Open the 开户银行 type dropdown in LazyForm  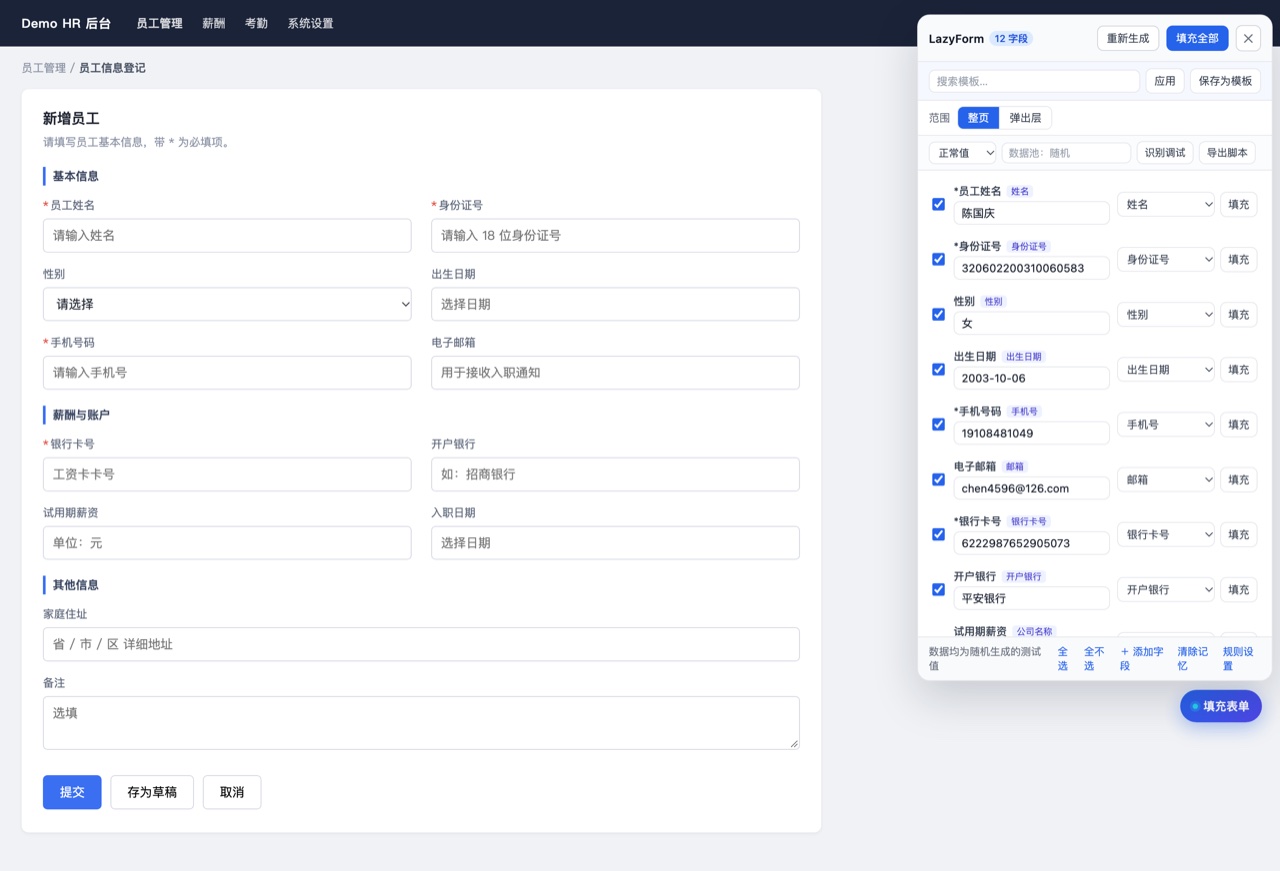click(1166, 589)
